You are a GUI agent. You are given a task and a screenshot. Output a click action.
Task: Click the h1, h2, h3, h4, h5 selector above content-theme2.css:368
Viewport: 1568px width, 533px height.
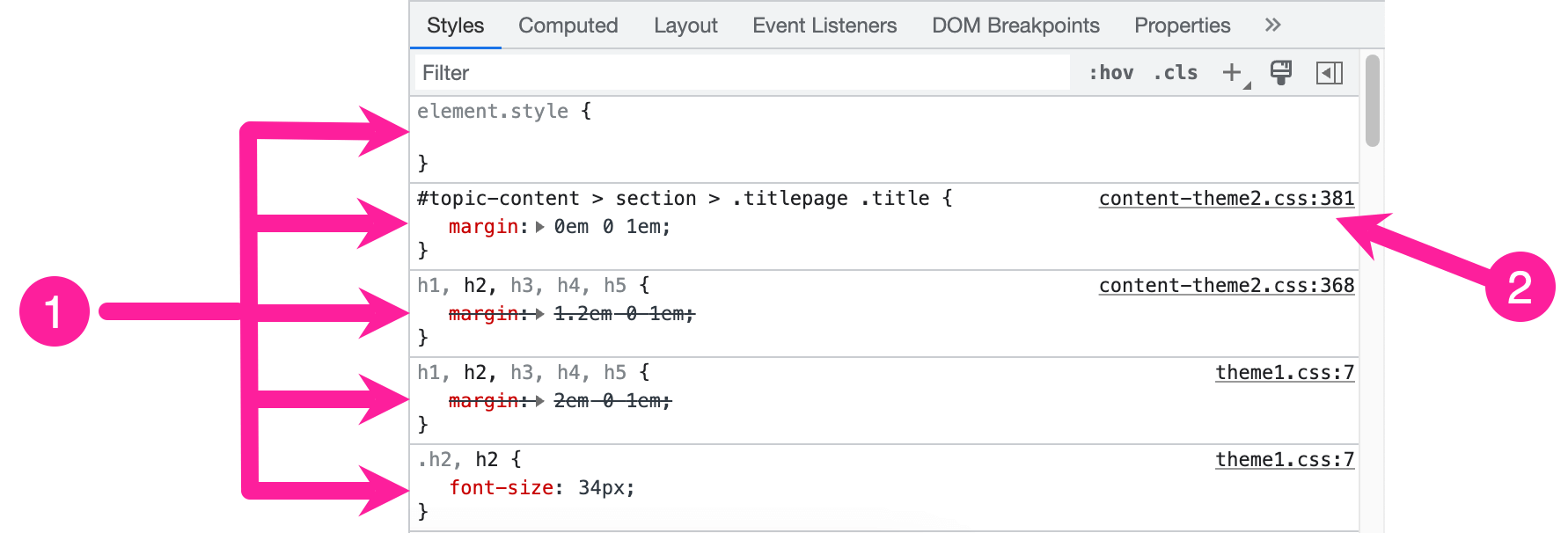(x=522, y=286)
